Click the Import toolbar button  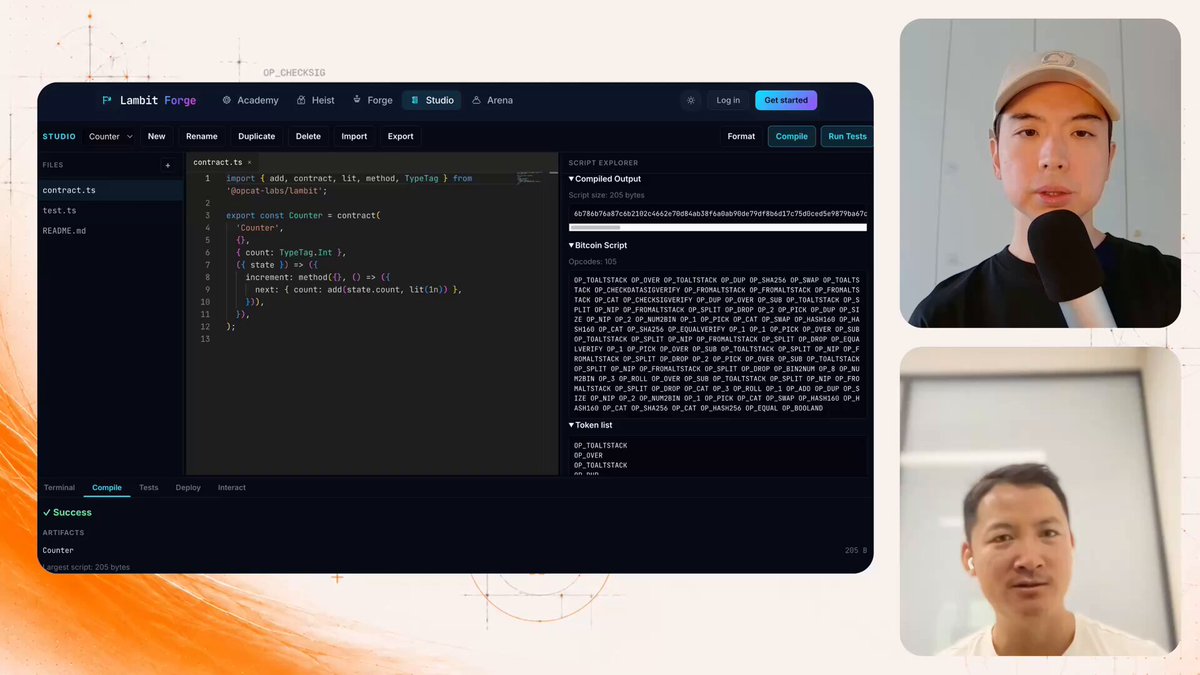354,136
